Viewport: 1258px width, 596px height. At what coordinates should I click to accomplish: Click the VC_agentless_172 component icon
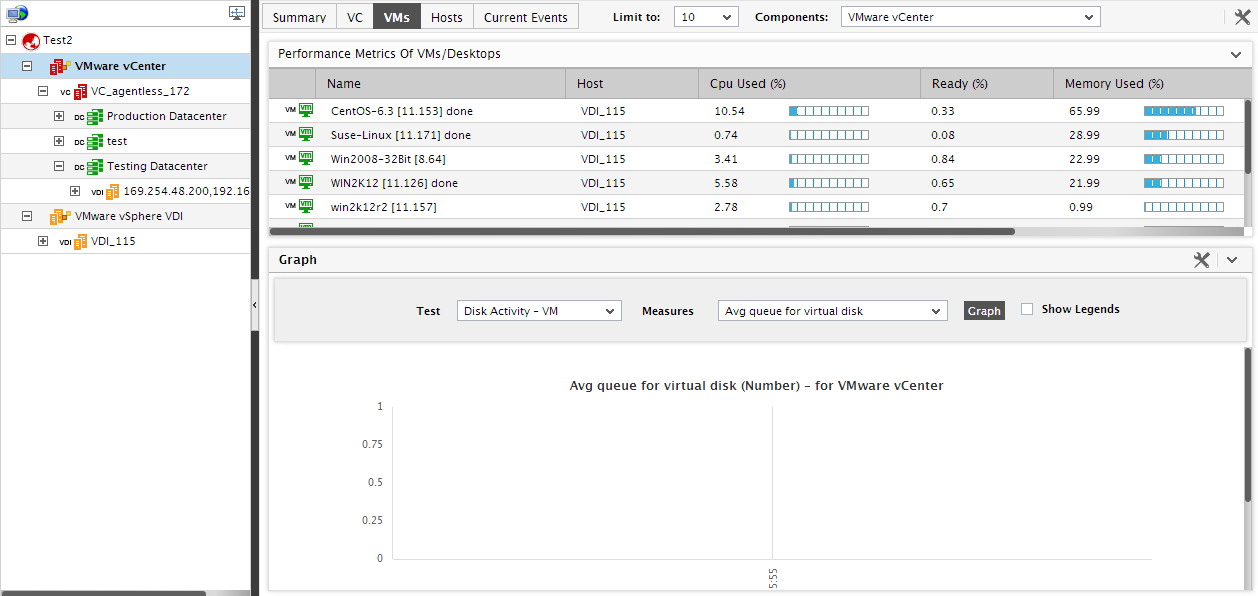pos(81,91)
